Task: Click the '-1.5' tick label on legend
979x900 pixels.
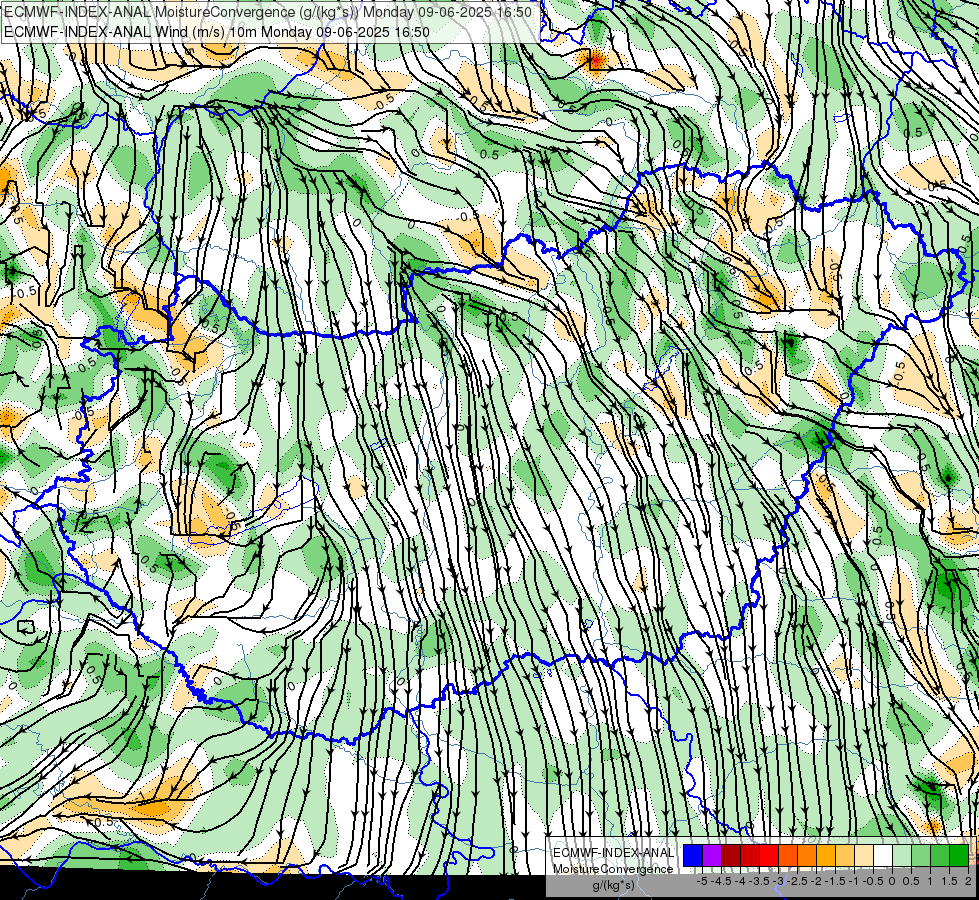Action: 835,881
